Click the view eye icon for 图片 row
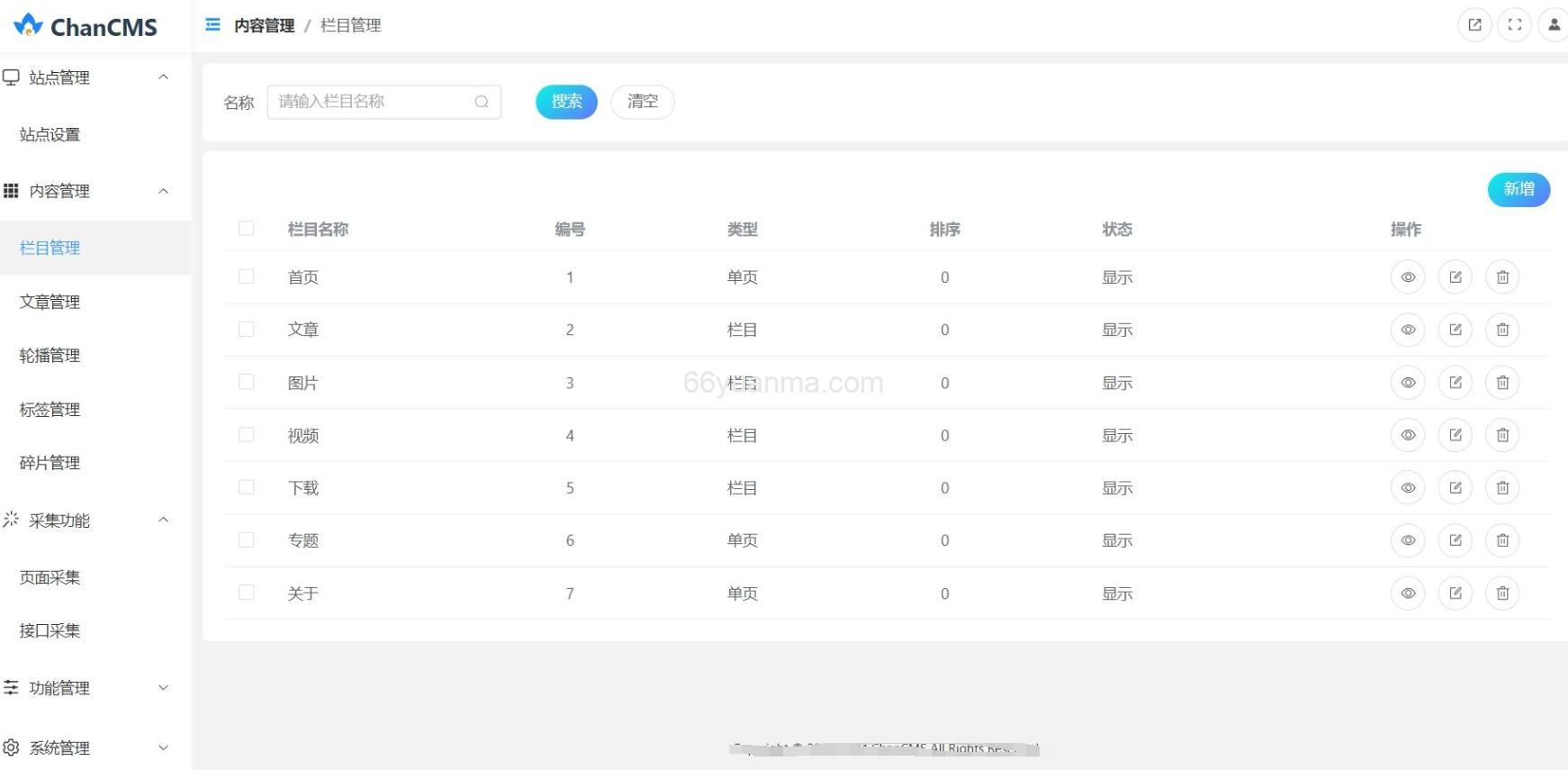The width and height of the screenshot is (1568, 770). coord(1408,383)
